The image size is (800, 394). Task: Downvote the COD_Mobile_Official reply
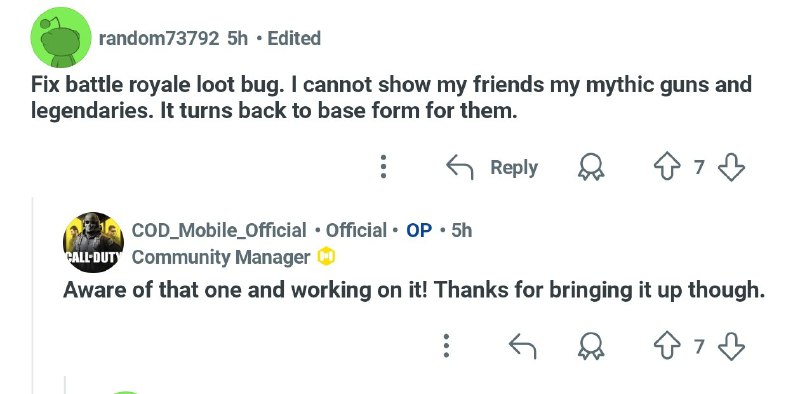[x=731, y=347]
